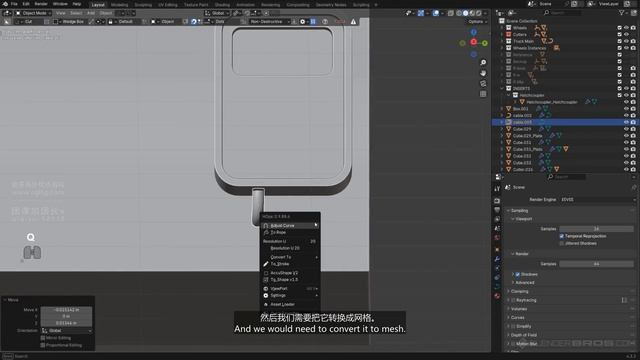Screen dimensions: 640x360
Task: Open the Render menu
Action: click(x=41, y=4)
